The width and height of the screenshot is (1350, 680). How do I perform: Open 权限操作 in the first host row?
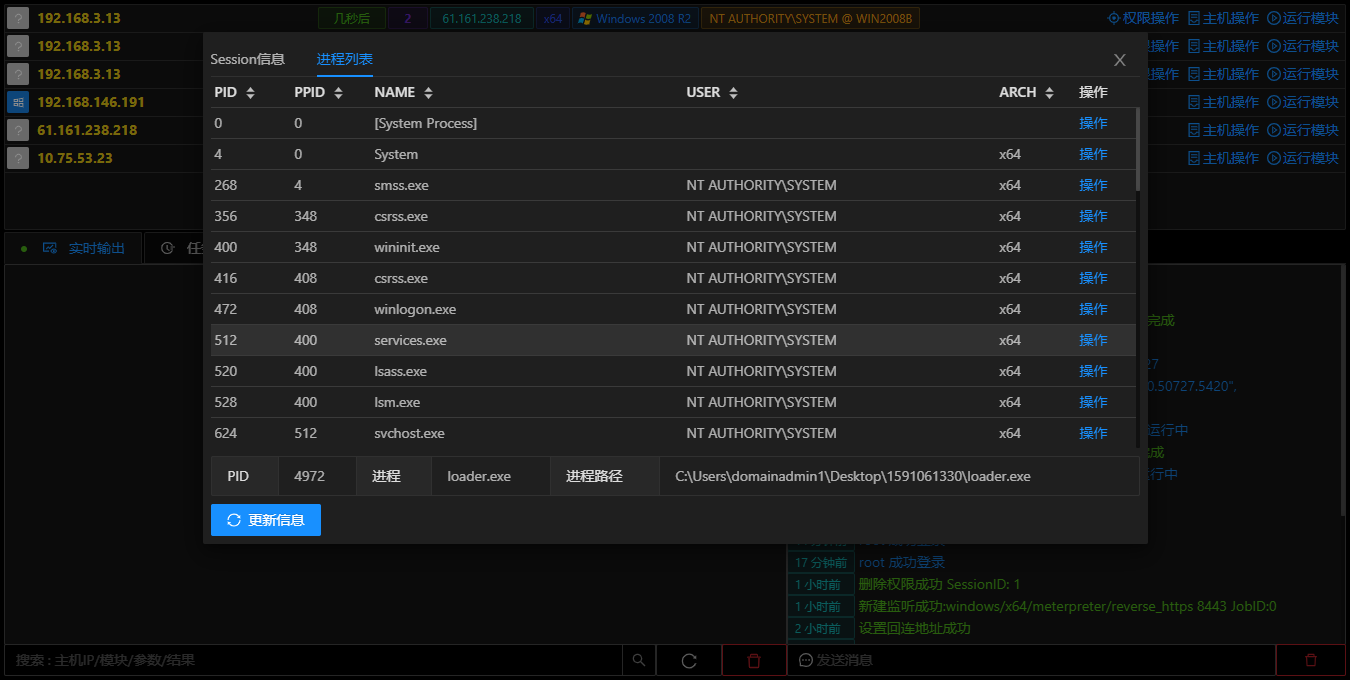[1143, 18]
